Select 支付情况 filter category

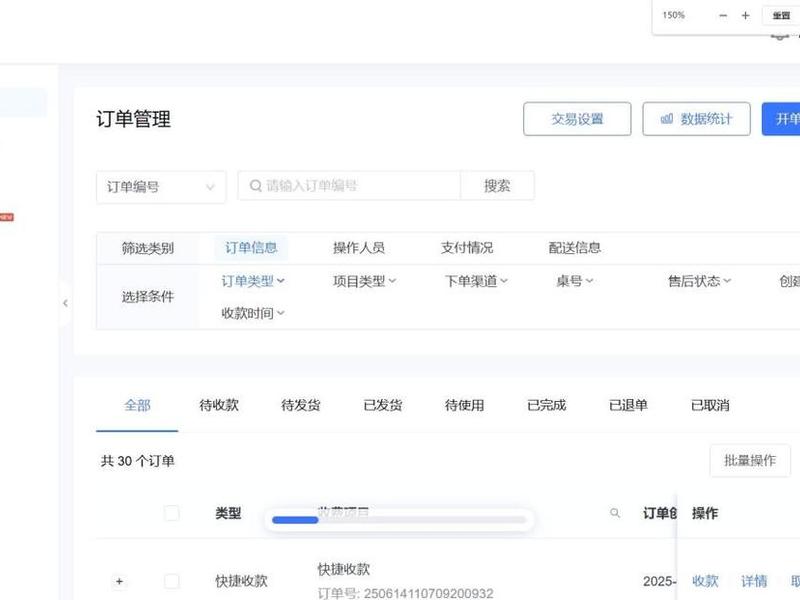click(x=467, y=248)
